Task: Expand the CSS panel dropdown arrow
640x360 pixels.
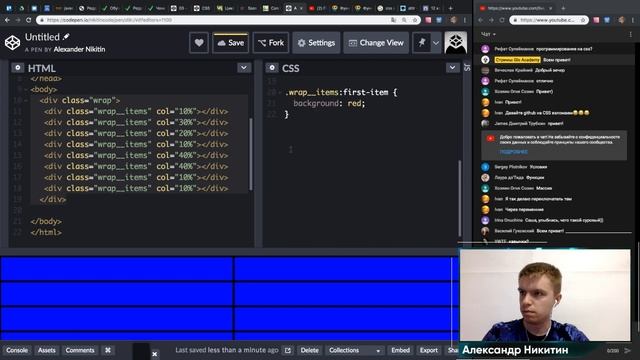Action: pos(452,68)
